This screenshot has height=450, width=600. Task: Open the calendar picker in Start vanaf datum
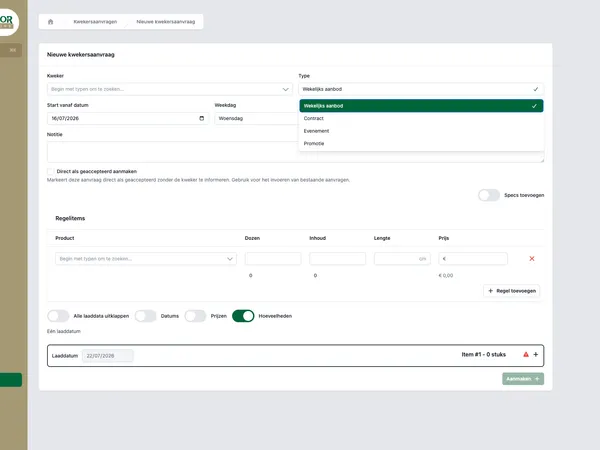[202, 118]
